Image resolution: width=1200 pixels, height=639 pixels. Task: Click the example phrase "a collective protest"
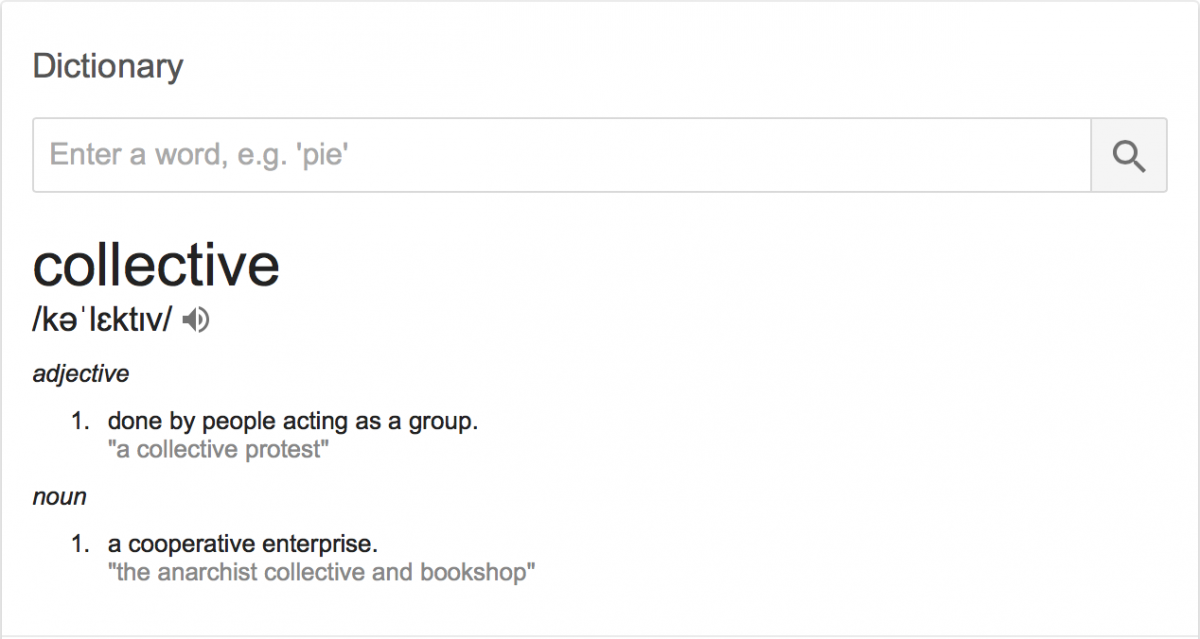pos(218,450)
